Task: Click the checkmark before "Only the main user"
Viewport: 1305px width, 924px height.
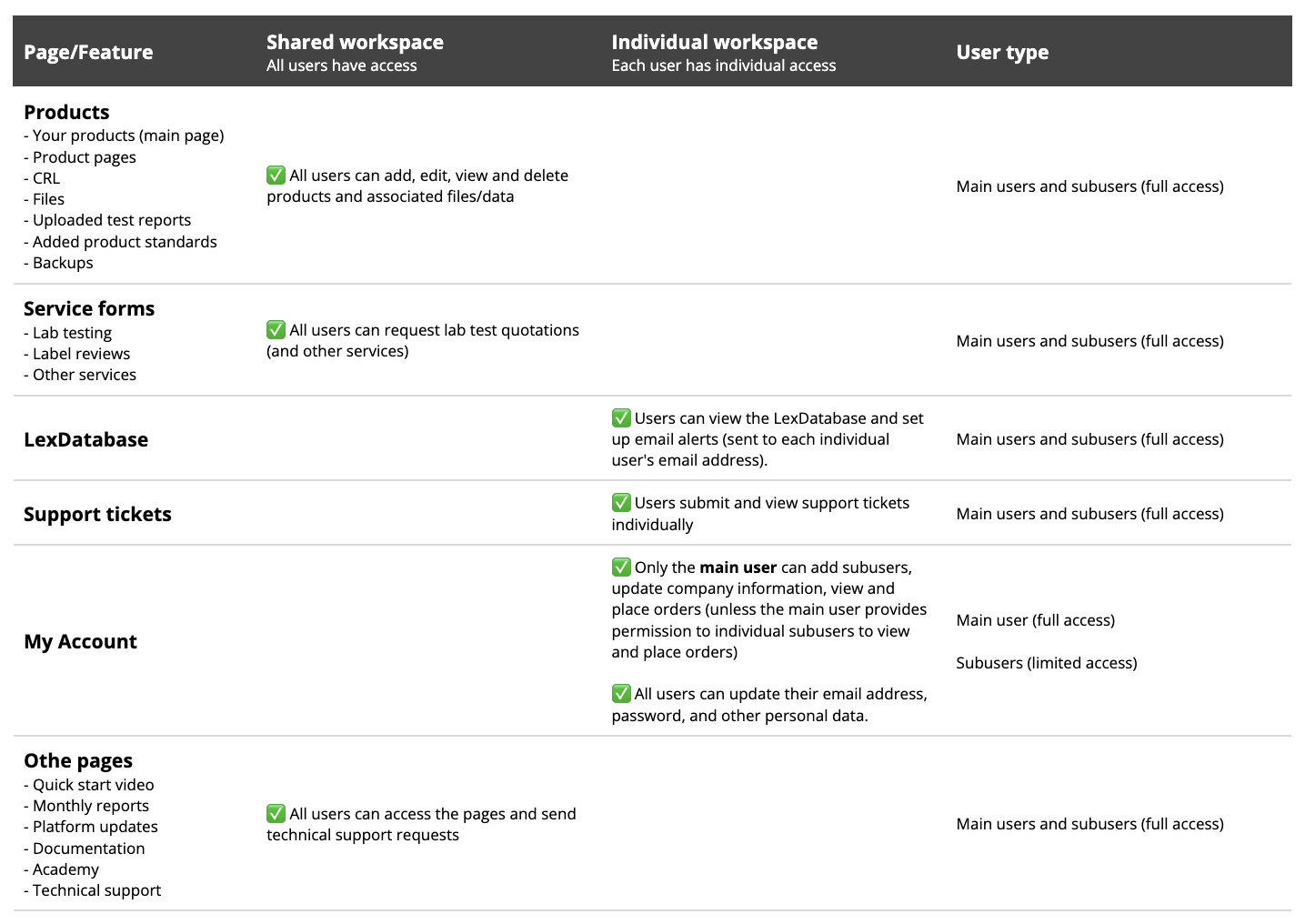Action: point(621,567)
